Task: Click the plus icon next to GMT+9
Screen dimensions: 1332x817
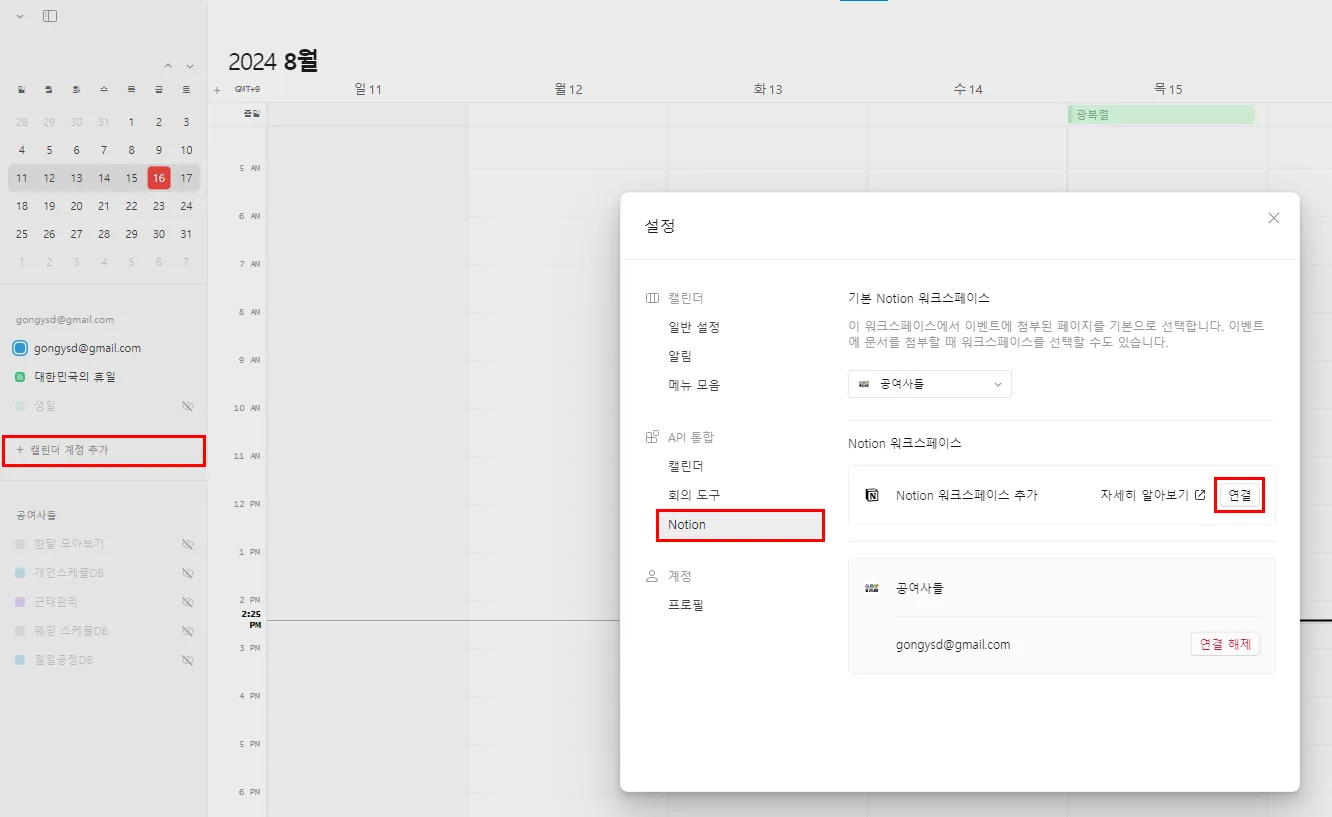Action: click(217, 89)
